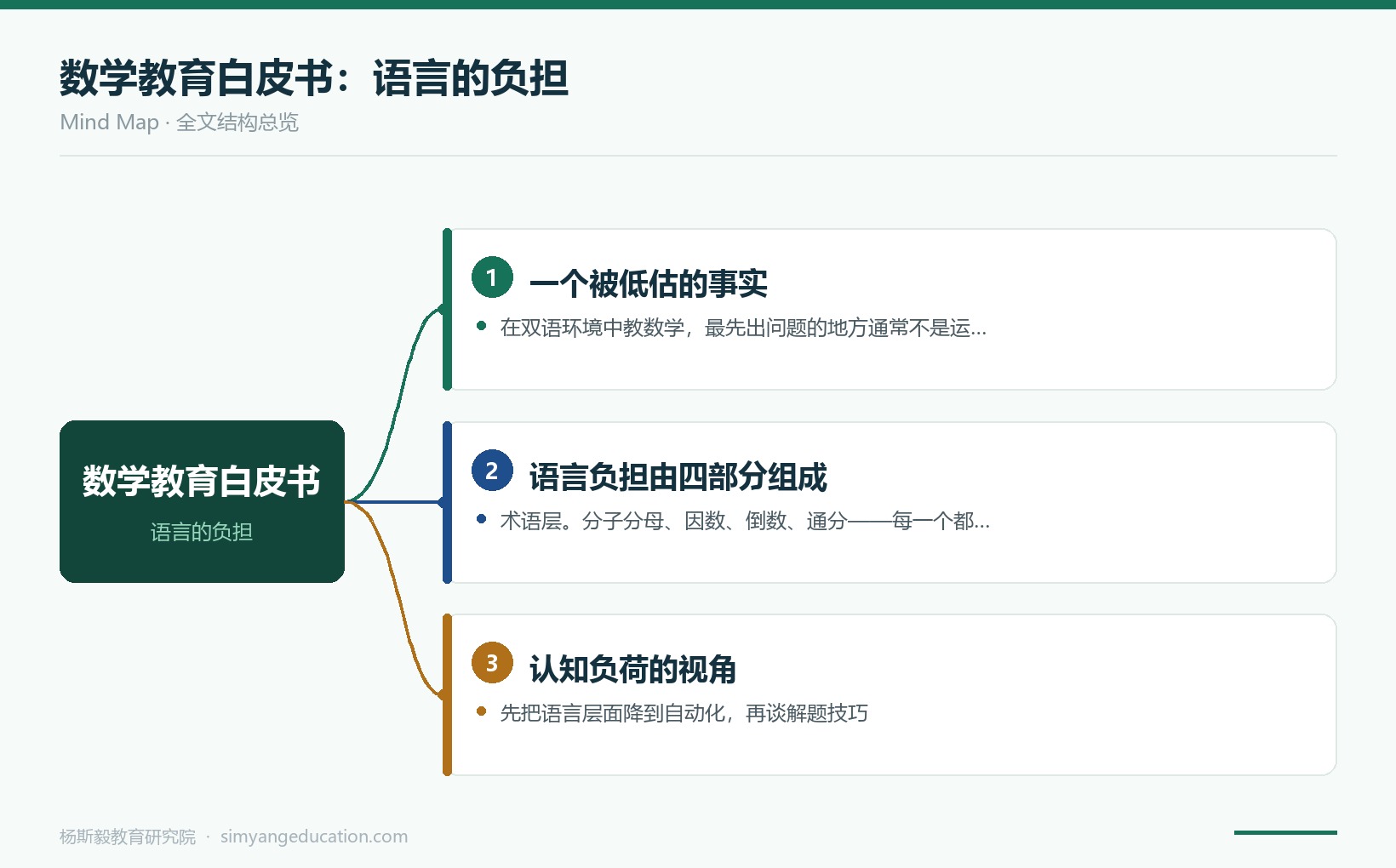Click the orange number 3 badge
Viewport: 1396px width, 868px height.
[x=492, y=663]
